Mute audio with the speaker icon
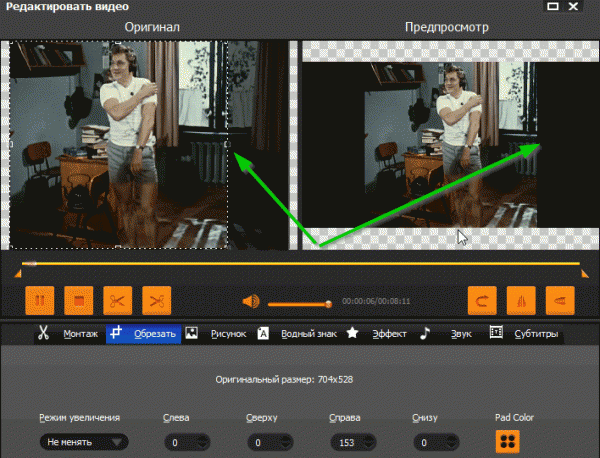Viewport: 600px width, 458px height. [250, 301]
